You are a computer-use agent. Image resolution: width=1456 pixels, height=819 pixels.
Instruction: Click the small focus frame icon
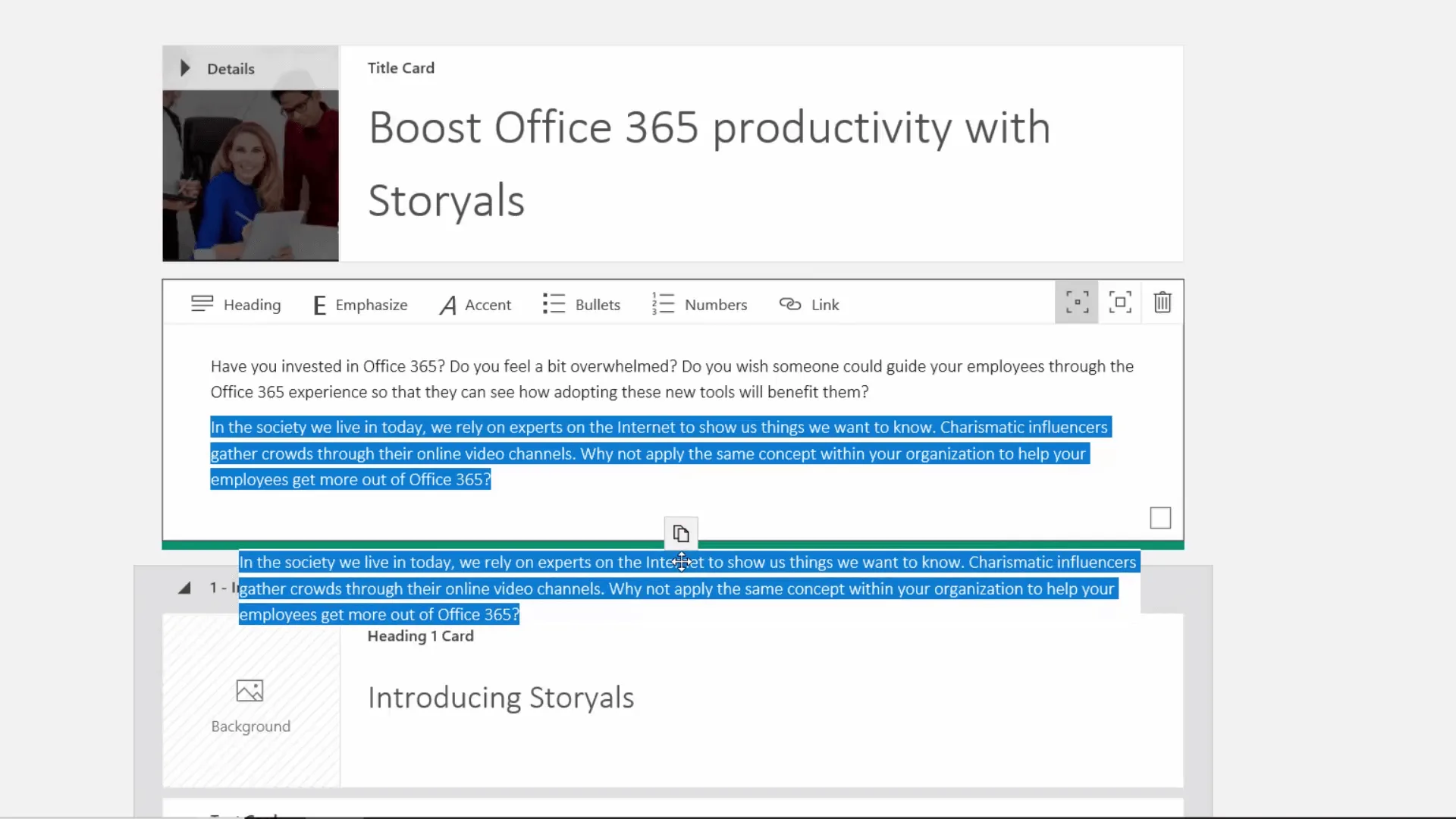tap(1076, 302)
